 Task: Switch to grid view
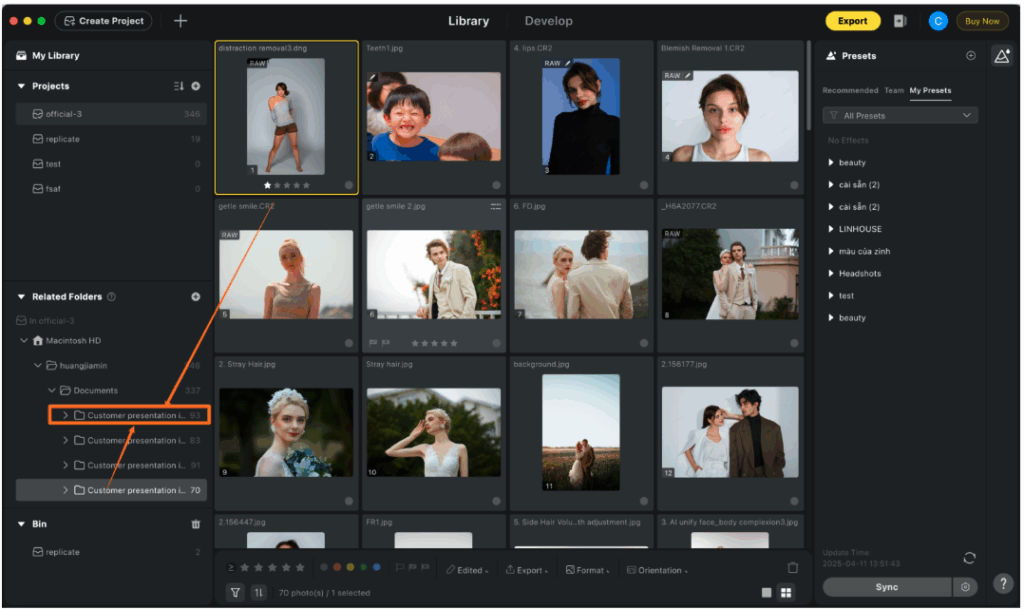coord(786,593)
